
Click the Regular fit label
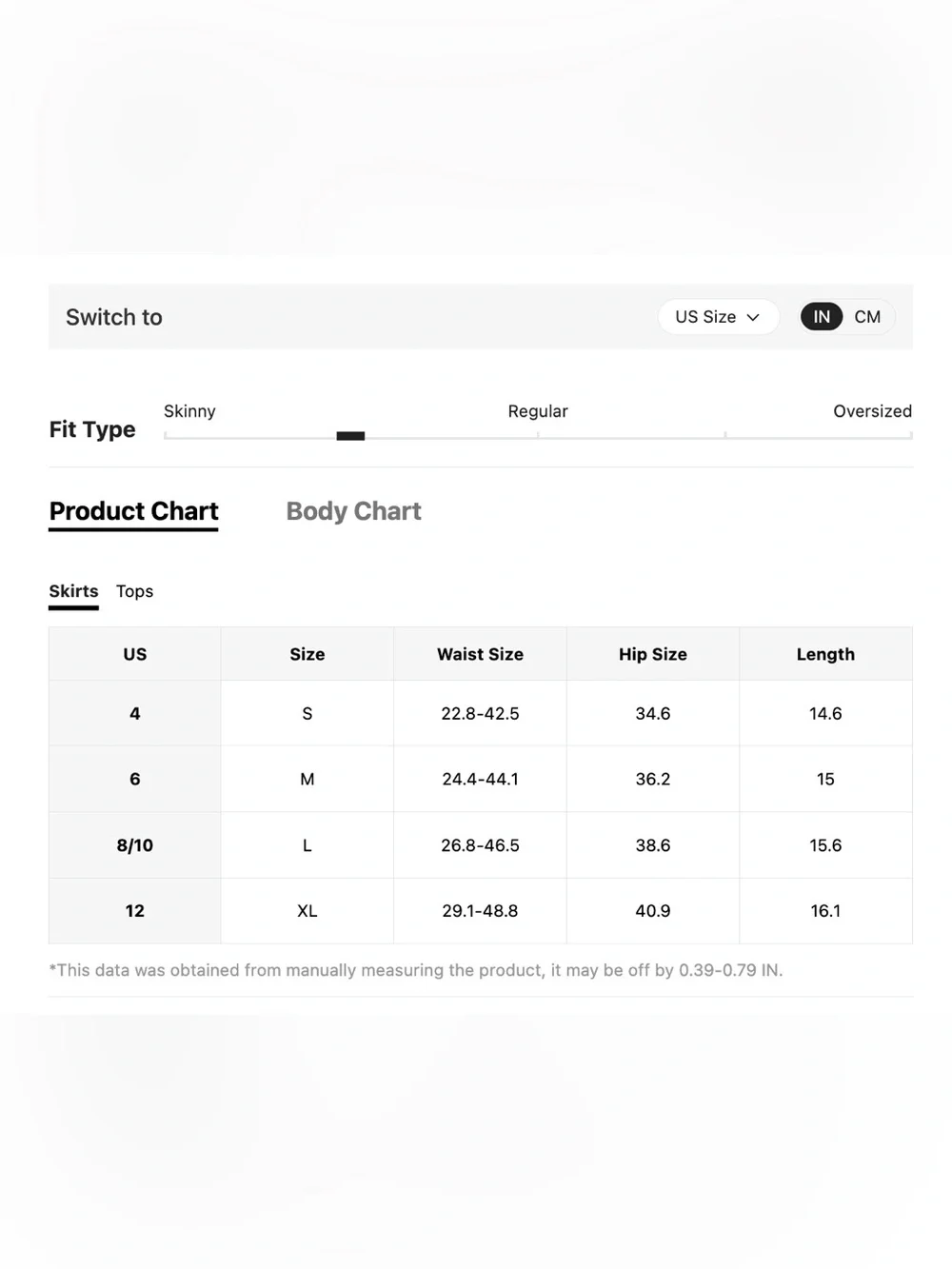pos(538,411)
